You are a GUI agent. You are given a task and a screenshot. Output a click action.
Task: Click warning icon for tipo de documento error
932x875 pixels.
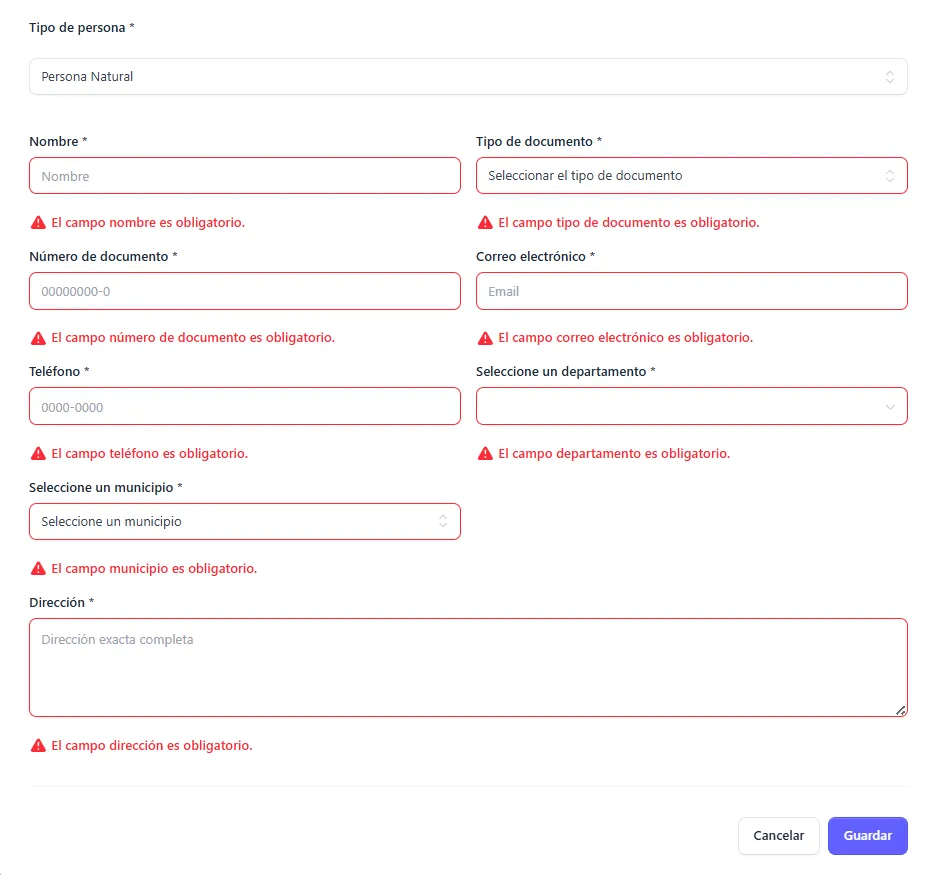(485, 222)
